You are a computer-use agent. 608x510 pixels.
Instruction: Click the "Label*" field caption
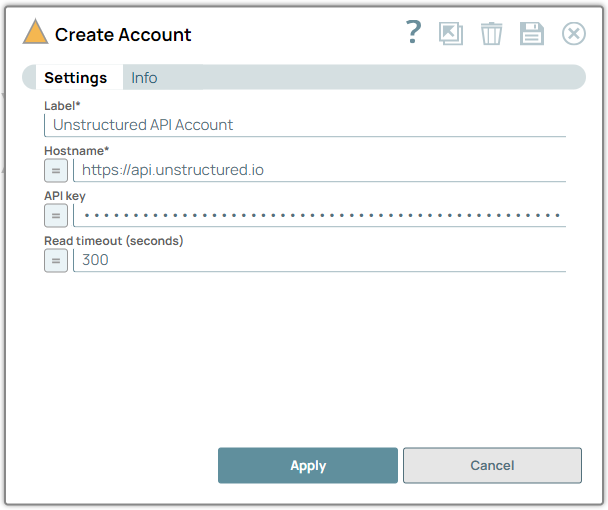[x=62, y=105]
